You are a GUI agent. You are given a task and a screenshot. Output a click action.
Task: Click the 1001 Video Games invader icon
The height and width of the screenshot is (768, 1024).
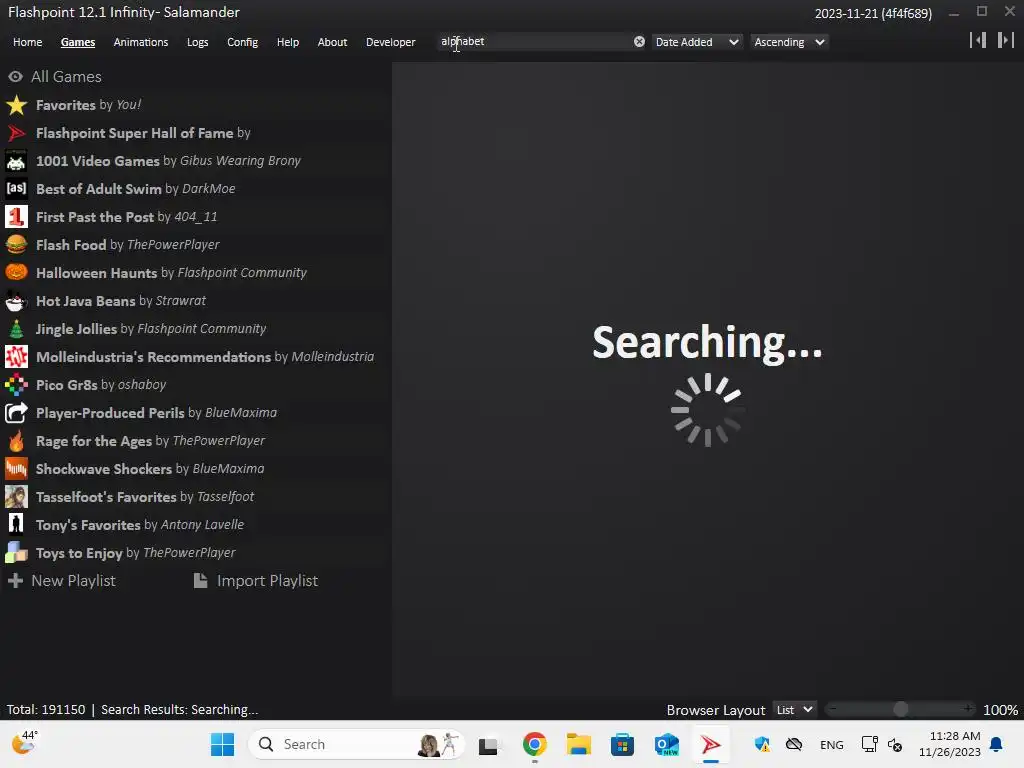click(16, 161)
